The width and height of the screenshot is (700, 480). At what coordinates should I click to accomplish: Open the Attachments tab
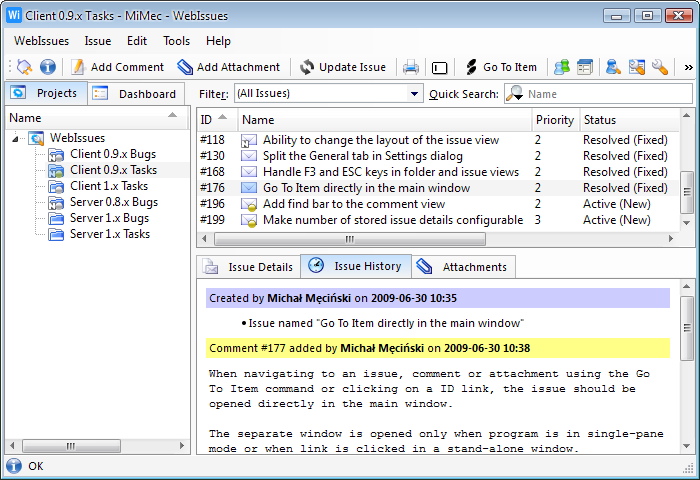point(464,267)
